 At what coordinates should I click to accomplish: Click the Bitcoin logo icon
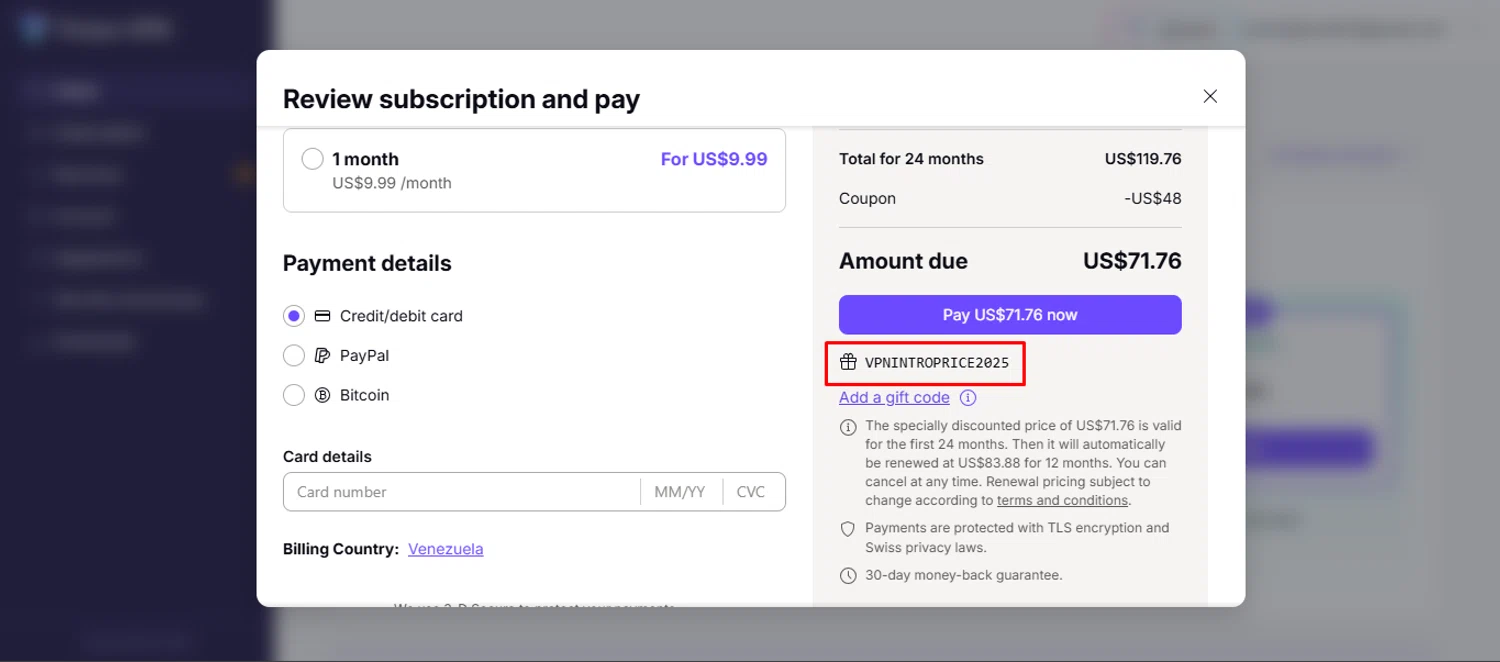click(x=322, y=395)
